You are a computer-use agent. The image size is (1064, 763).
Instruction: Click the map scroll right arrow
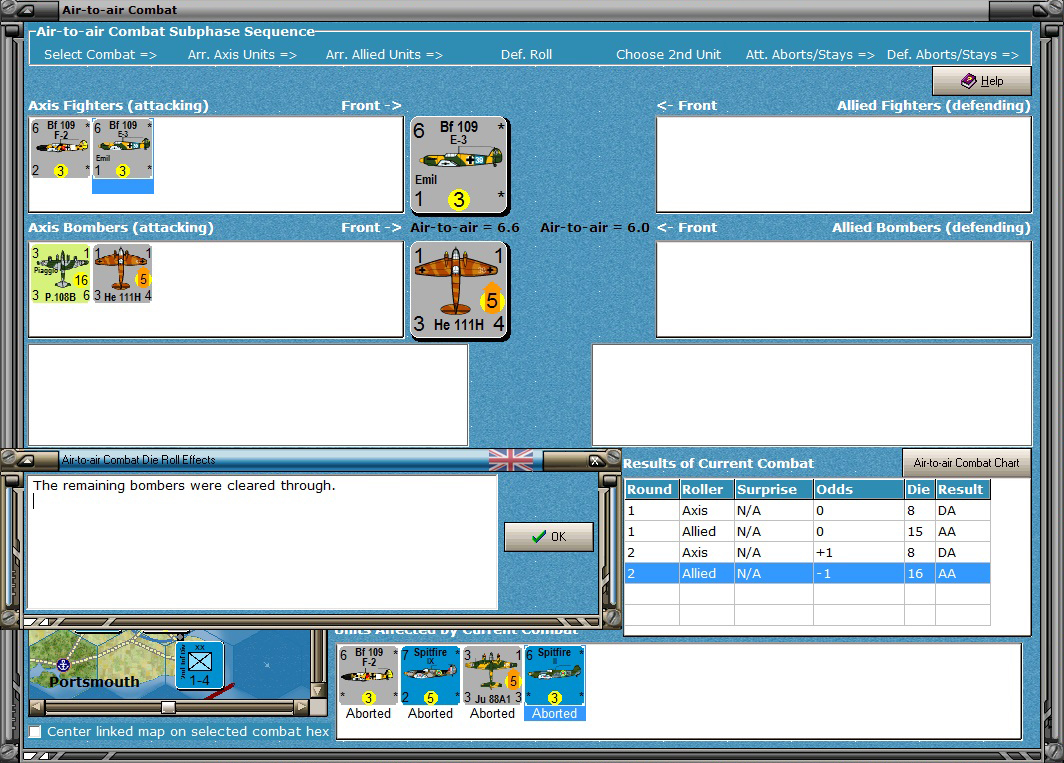[x=301, y=707]
